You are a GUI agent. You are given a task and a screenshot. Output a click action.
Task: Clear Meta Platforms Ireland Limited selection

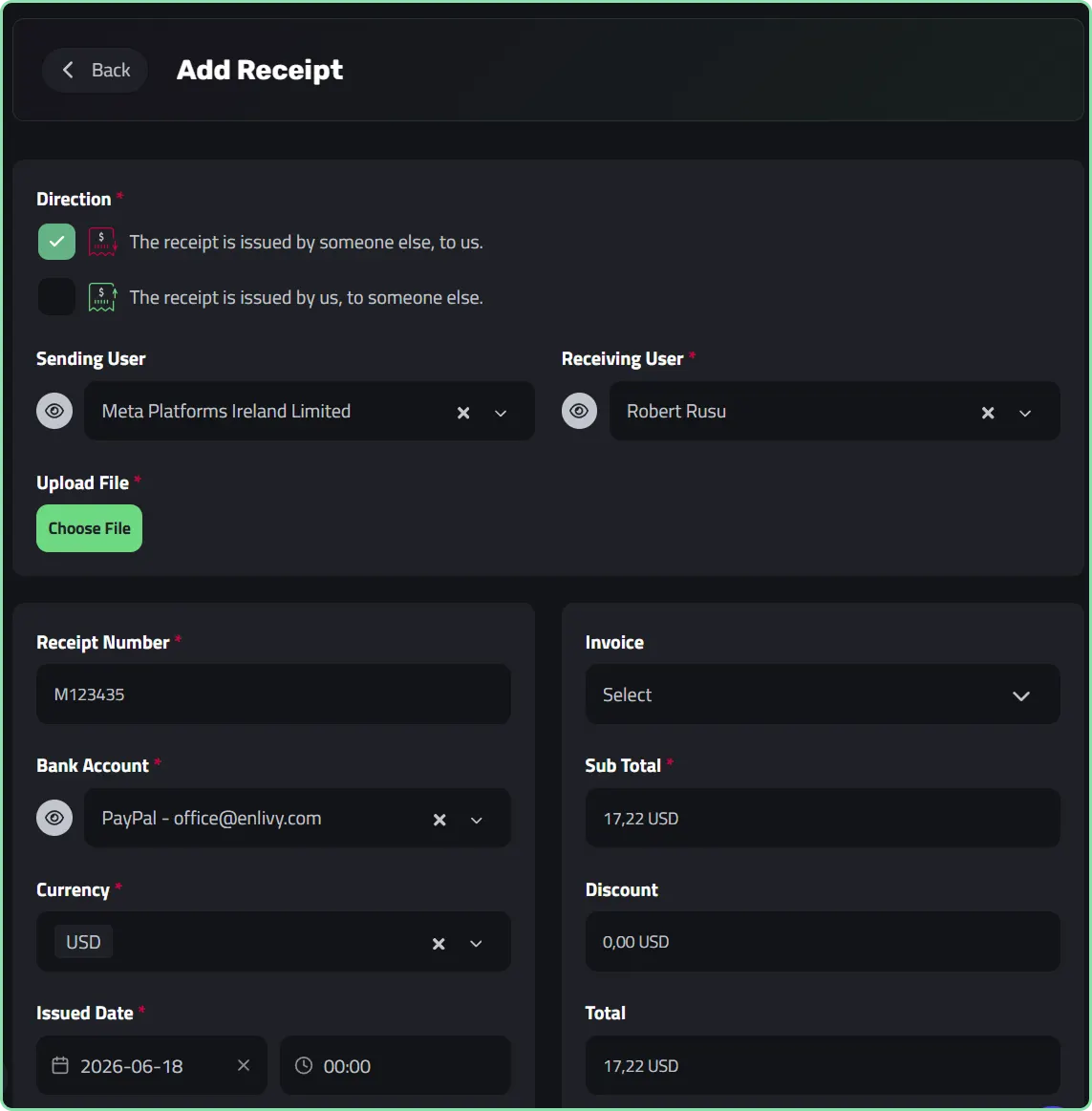(x=463, y=413)
